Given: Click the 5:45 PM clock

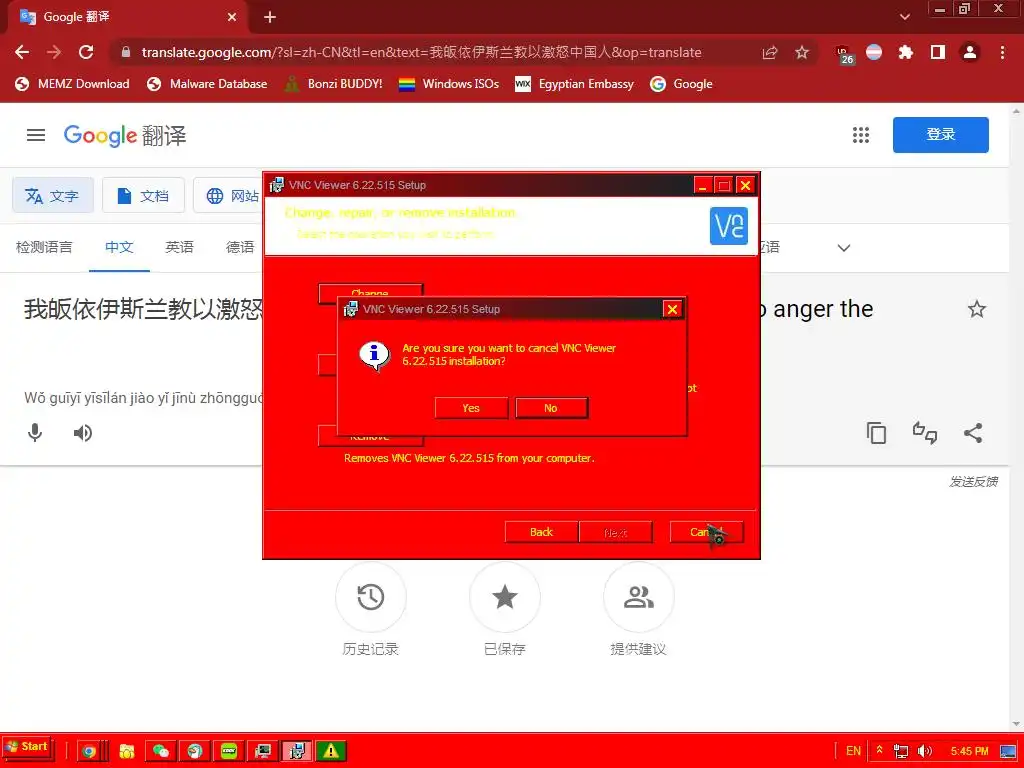Looking at the screenshot, I should [x=970, y=751].
